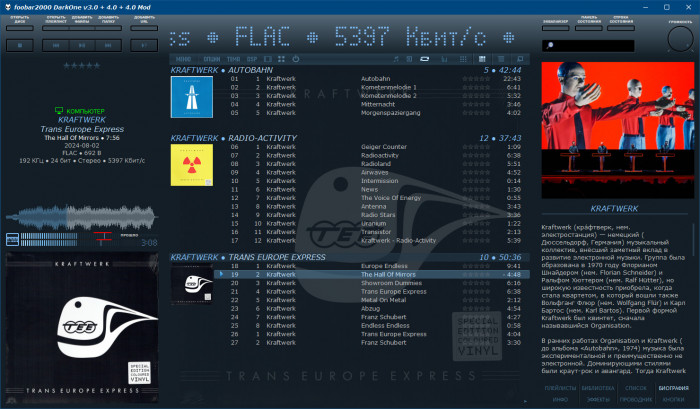This screenshot has width=700, height=409.
Task: Click the magnifier search icon
Action: [x=550, y=46]
